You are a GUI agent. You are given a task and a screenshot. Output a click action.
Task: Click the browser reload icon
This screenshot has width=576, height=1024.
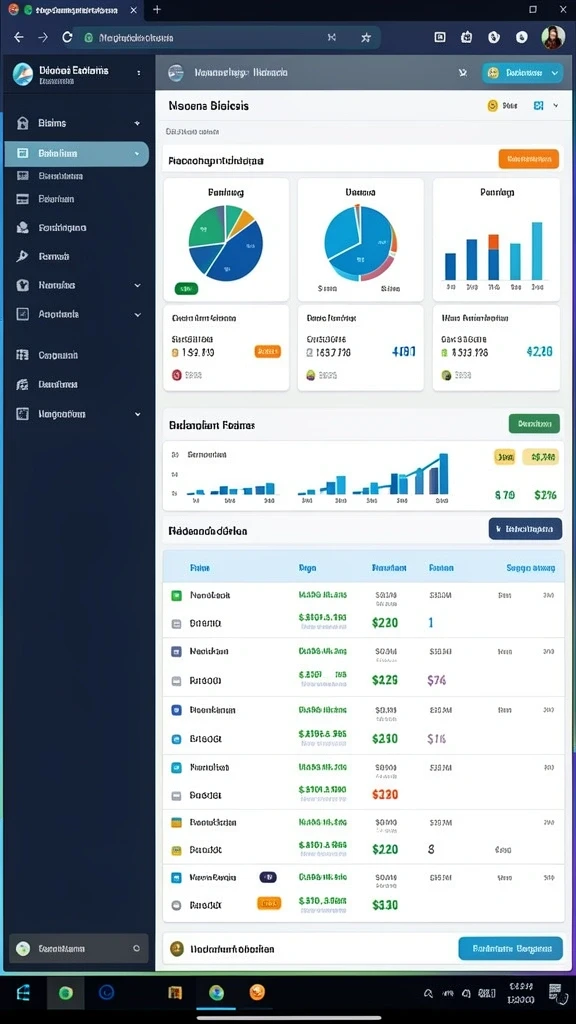pos(67,37)
